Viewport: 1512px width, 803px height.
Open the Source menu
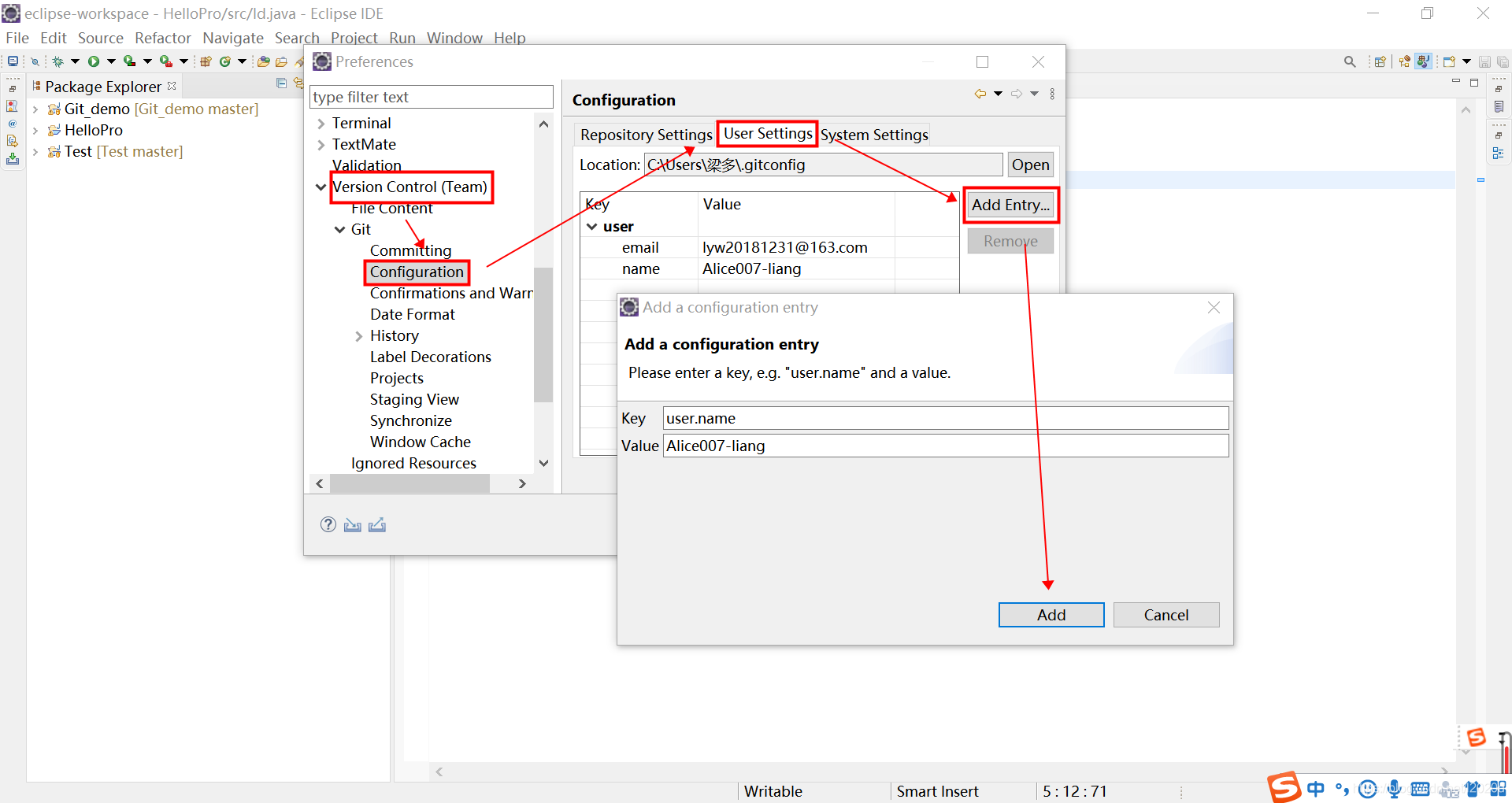pos(101,38)
